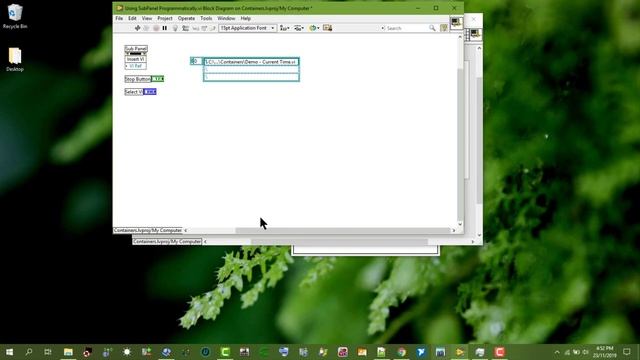Click the third empty path array element

pyautogui.click(x=251, y=77)
